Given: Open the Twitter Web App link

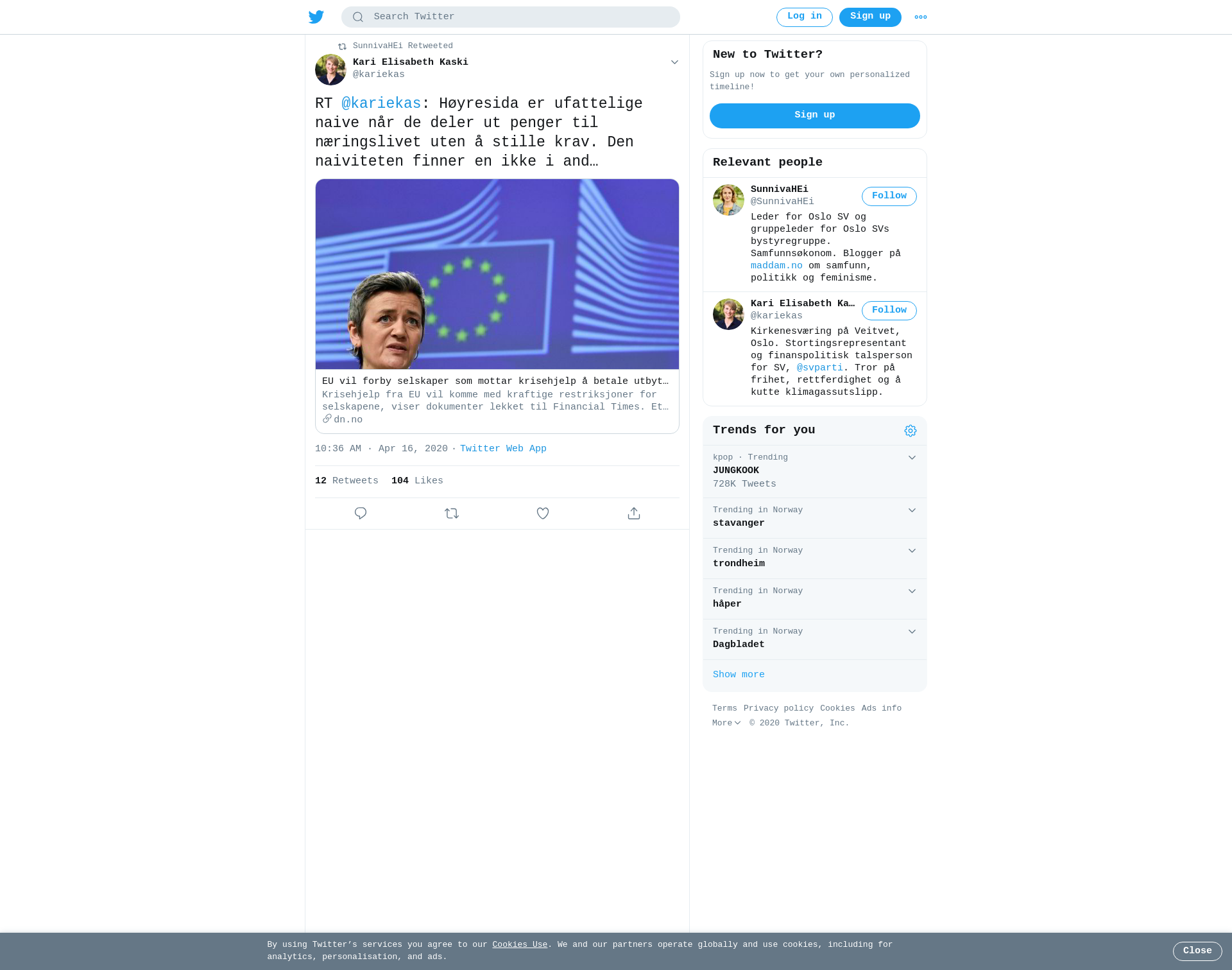Looking at the screenshot, I should [x=503, y=449].
